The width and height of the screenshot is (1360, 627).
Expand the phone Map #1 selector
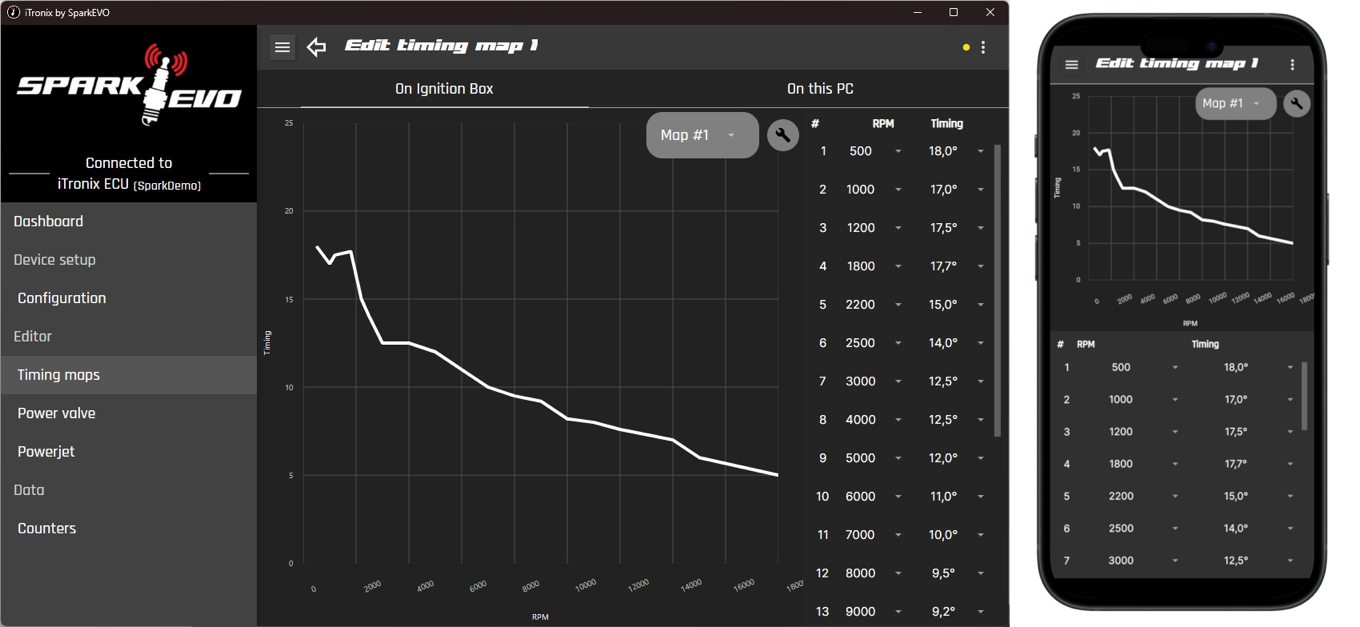click(x=1235, y=103)
